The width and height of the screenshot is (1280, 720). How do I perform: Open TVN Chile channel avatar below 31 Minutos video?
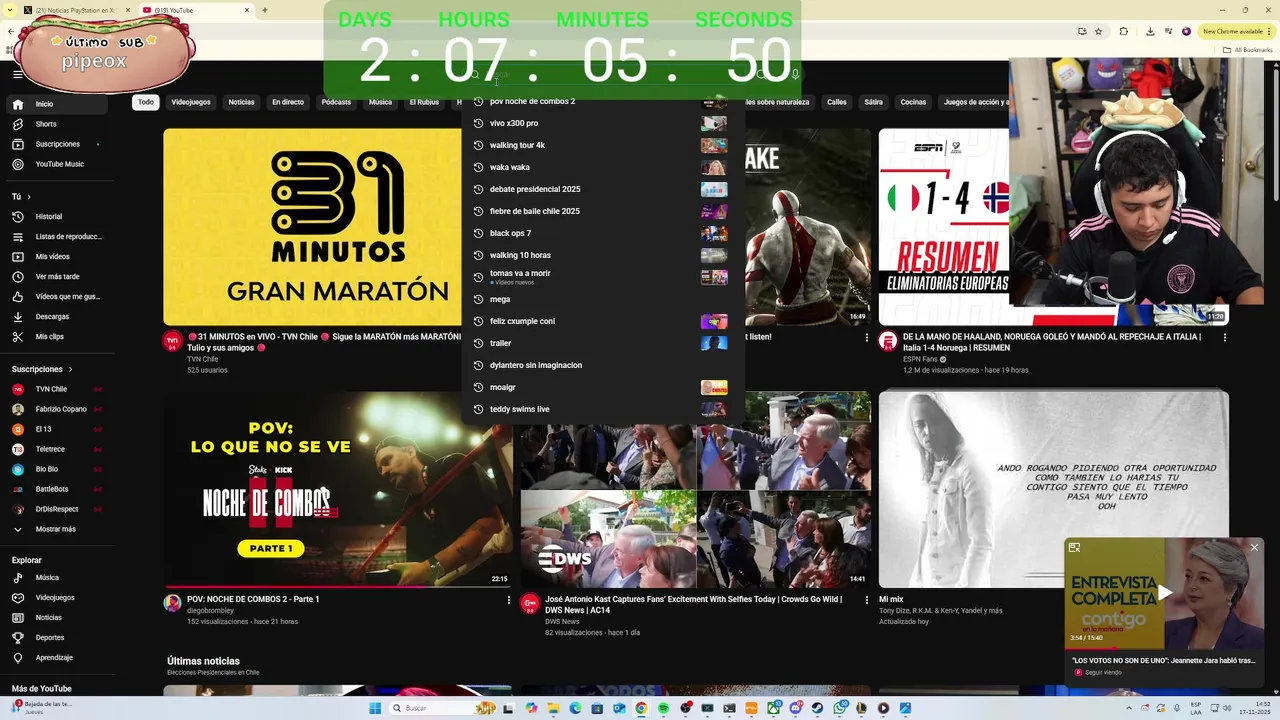click(x=172, y=341)
